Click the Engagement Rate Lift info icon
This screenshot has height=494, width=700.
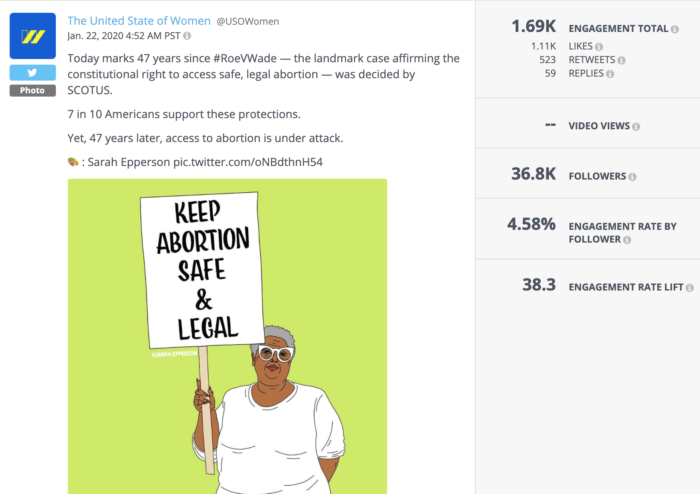coord(689,287)
